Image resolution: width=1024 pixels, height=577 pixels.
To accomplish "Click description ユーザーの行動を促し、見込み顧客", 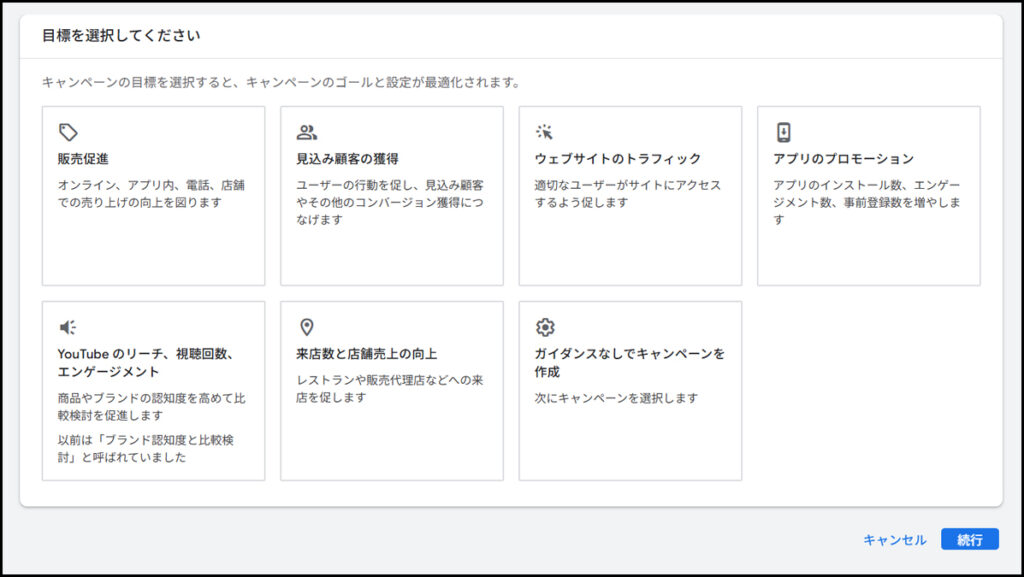I will coord(390,202).
